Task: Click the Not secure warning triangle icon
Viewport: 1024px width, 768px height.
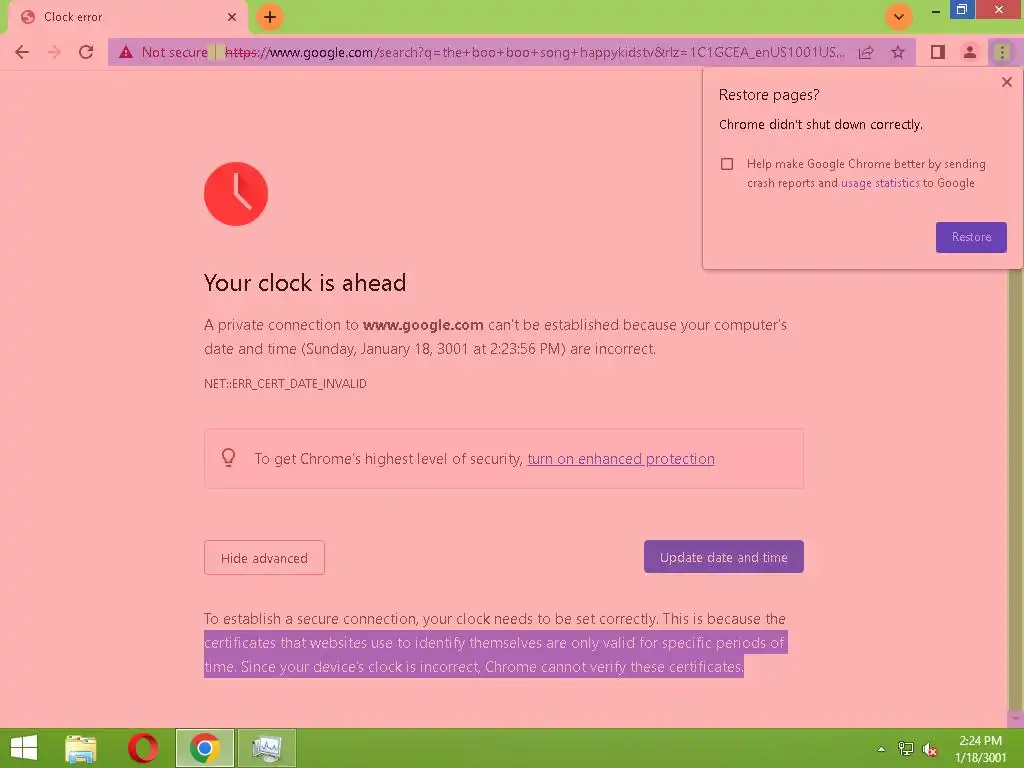Action: [x=126, y=52]
